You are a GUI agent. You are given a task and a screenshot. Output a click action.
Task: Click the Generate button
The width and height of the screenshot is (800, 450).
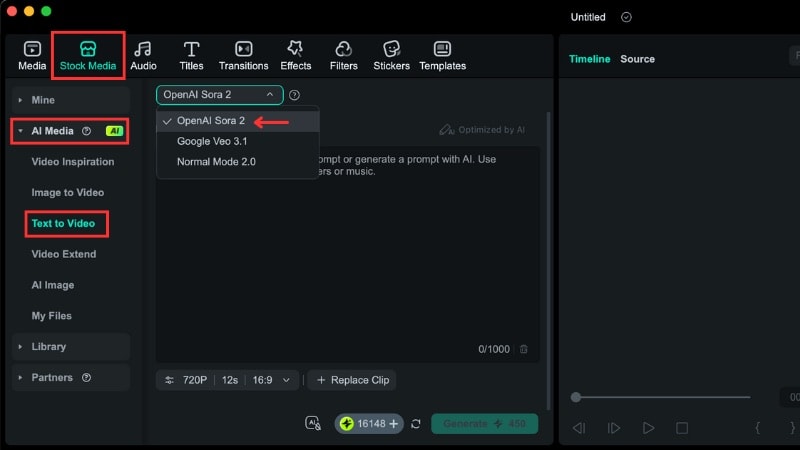click(484, 423)
